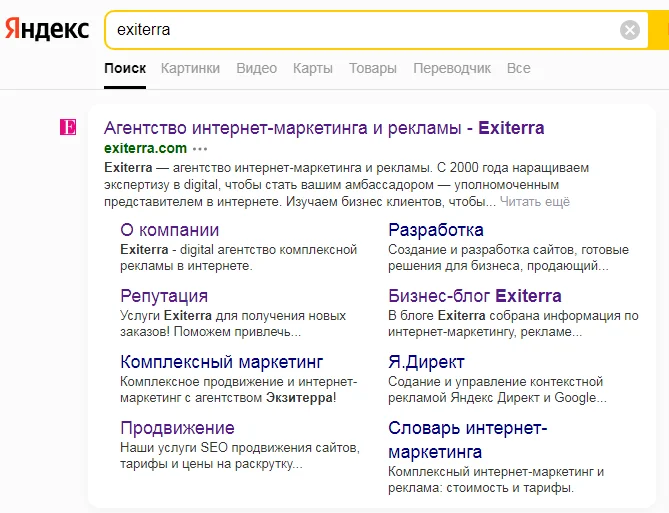Open result title Агентство интернет-маркетинга и рекламы

pos(324,128)
